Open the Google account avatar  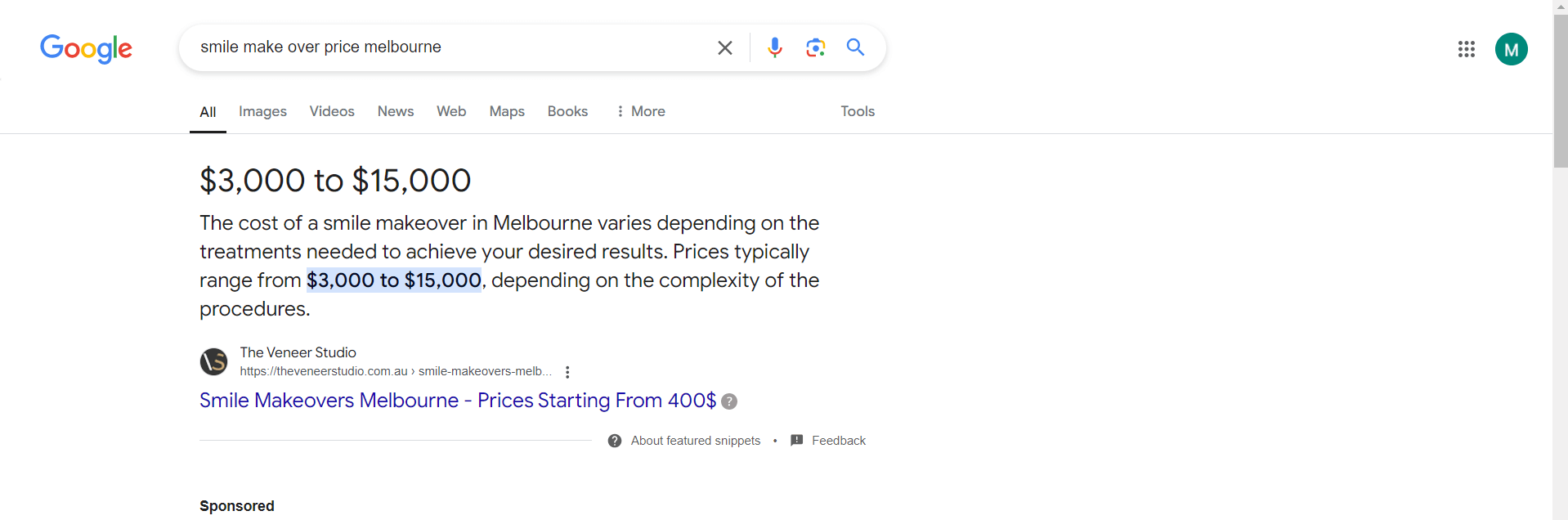tap(1511, 49)
